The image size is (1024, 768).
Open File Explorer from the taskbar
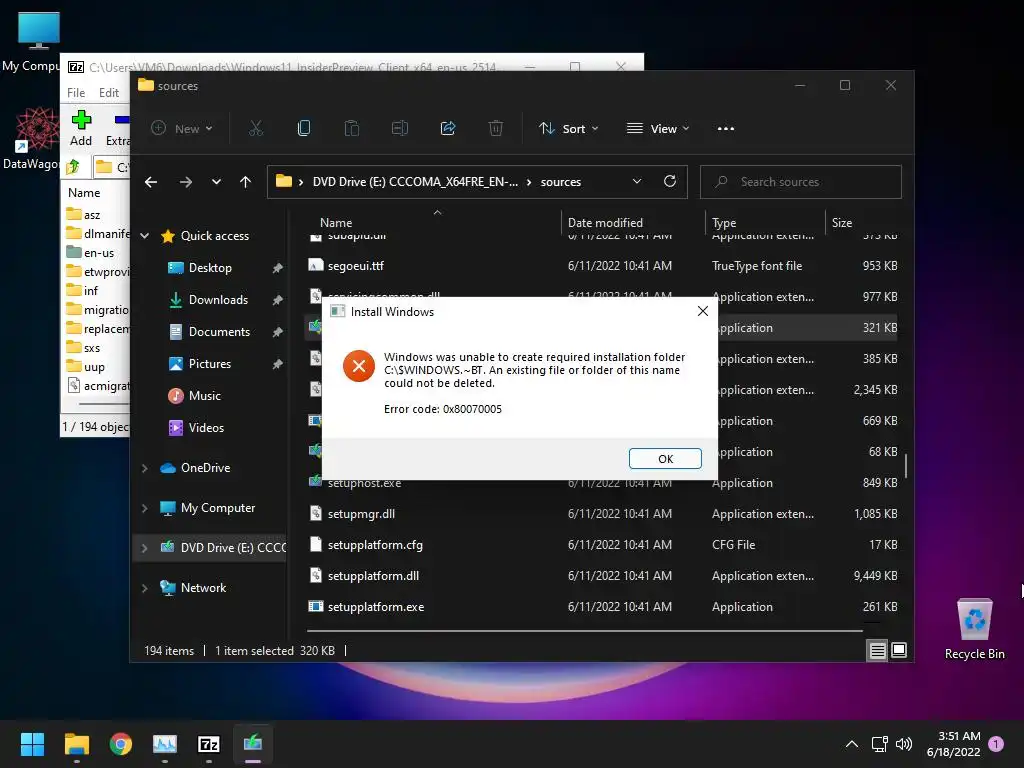pos(76,744)
